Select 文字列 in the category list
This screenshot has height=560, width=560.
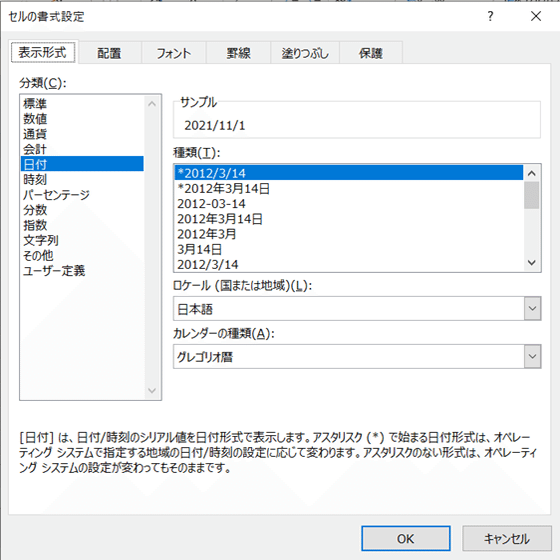[x=82, y=240]
